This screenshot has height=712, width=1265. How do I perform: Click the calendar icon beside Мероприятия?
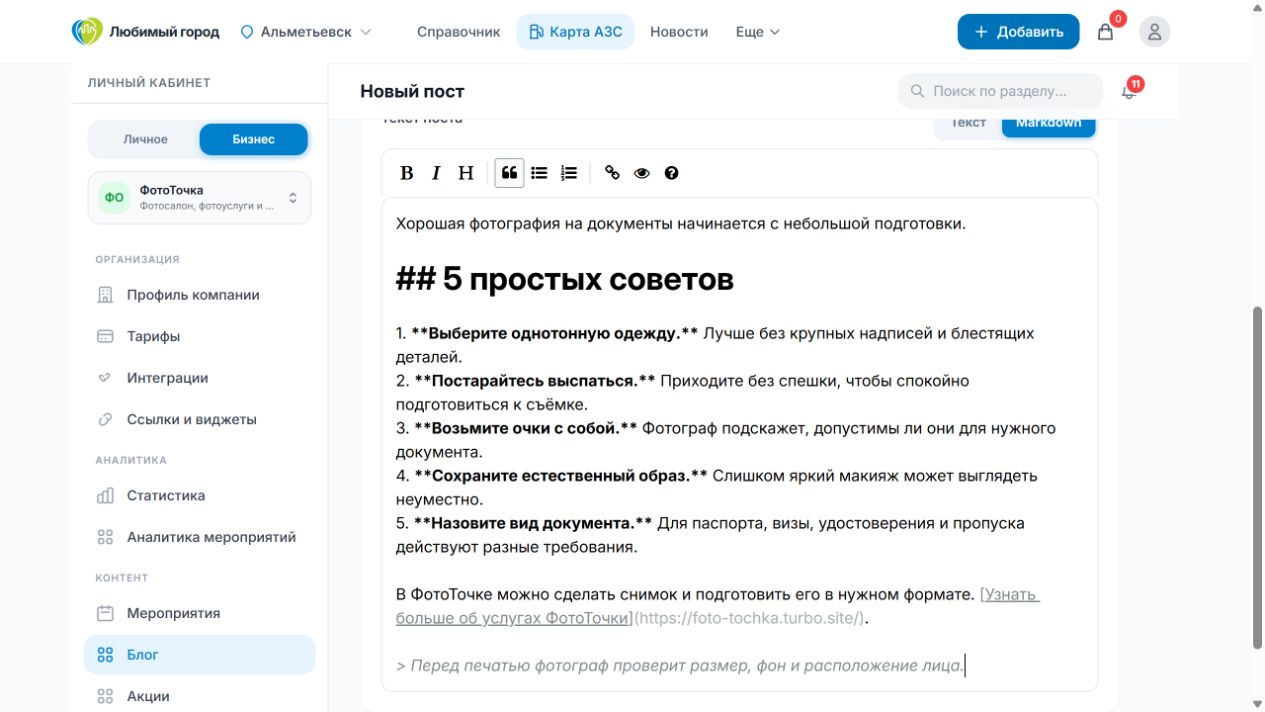click(105, 614)
